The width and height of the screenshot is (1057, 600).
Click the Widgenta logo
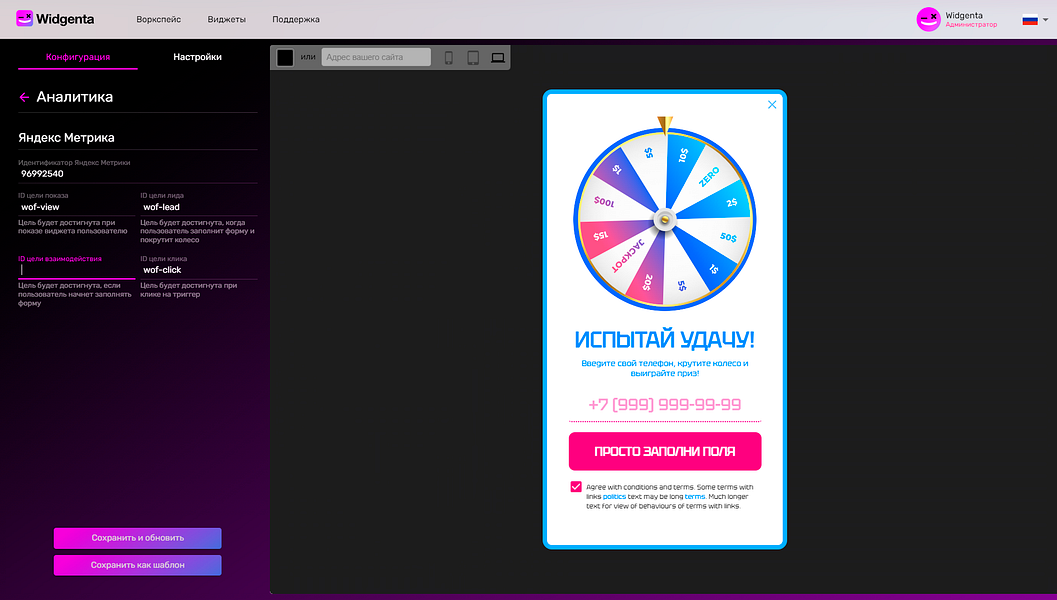[55, 19]
